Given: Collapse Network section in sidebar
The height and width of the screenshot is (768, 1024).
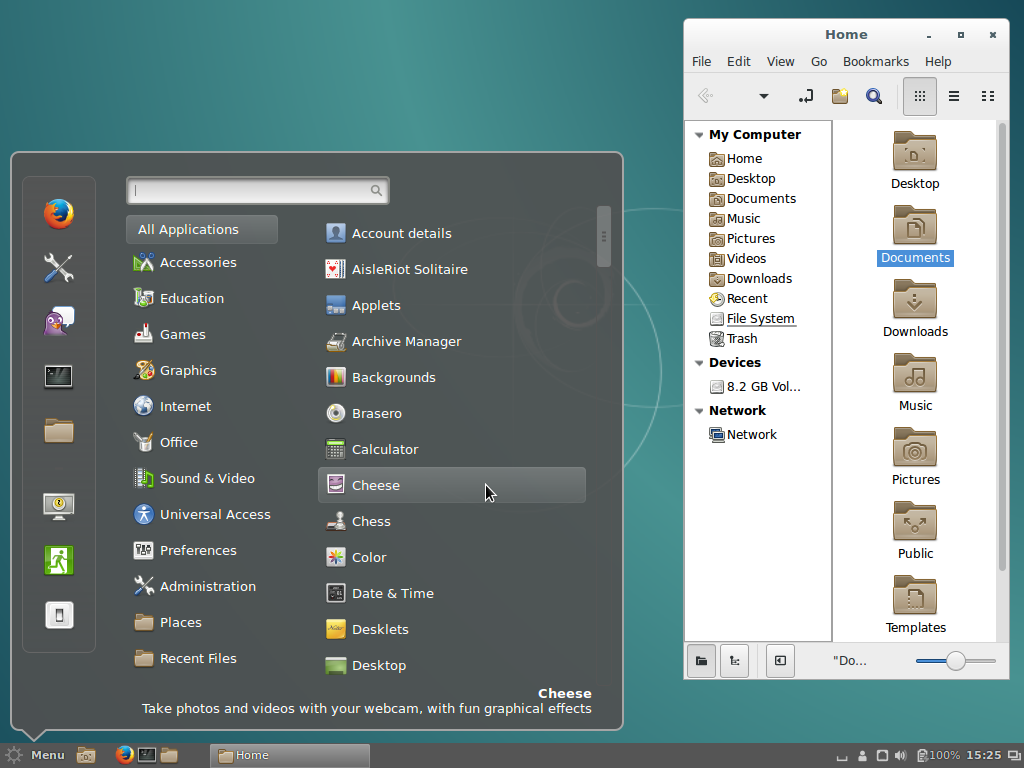Looking at the screenshot, I should (x=699, y=411).
